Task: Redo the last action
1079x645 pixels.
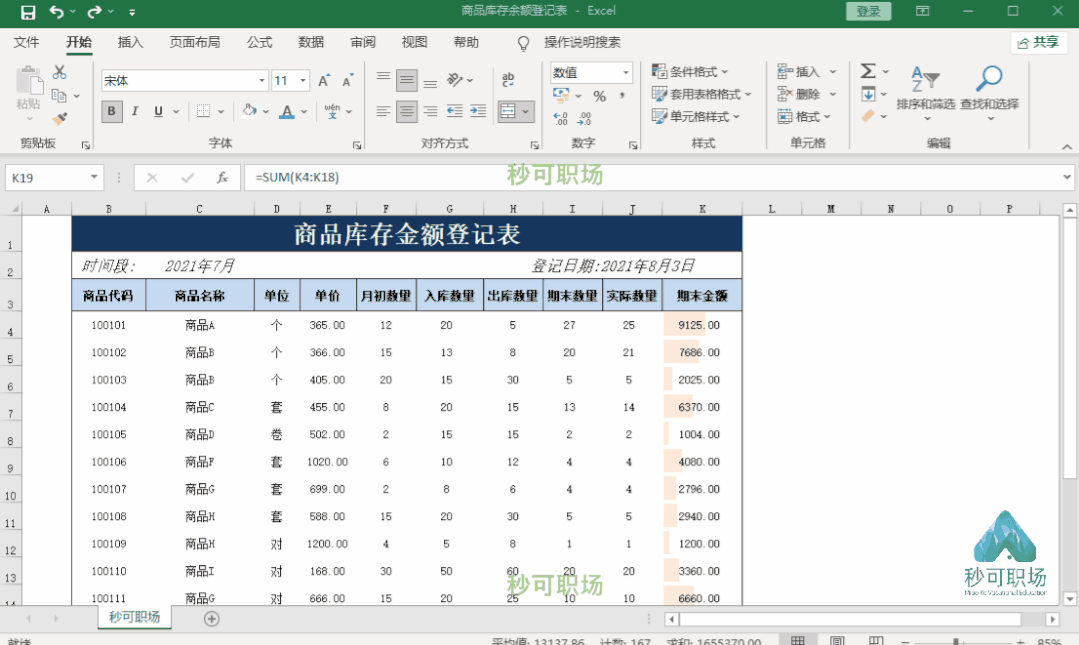Action: click(x=94, y=12)
